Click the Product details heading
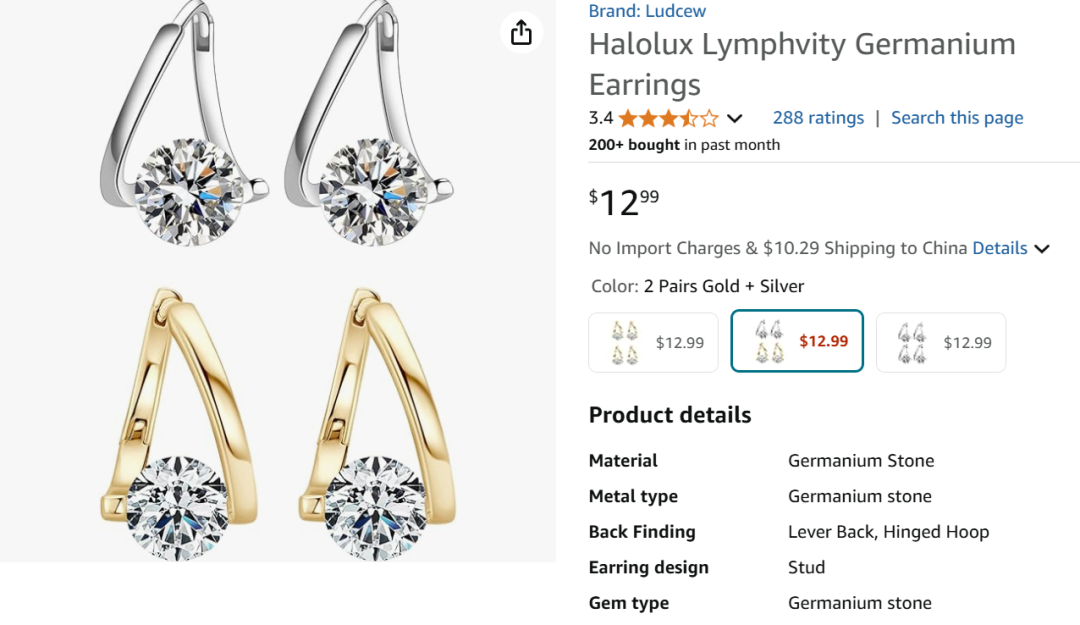The height and width of the screenshot is (625, 1080). tap(670, 415)
